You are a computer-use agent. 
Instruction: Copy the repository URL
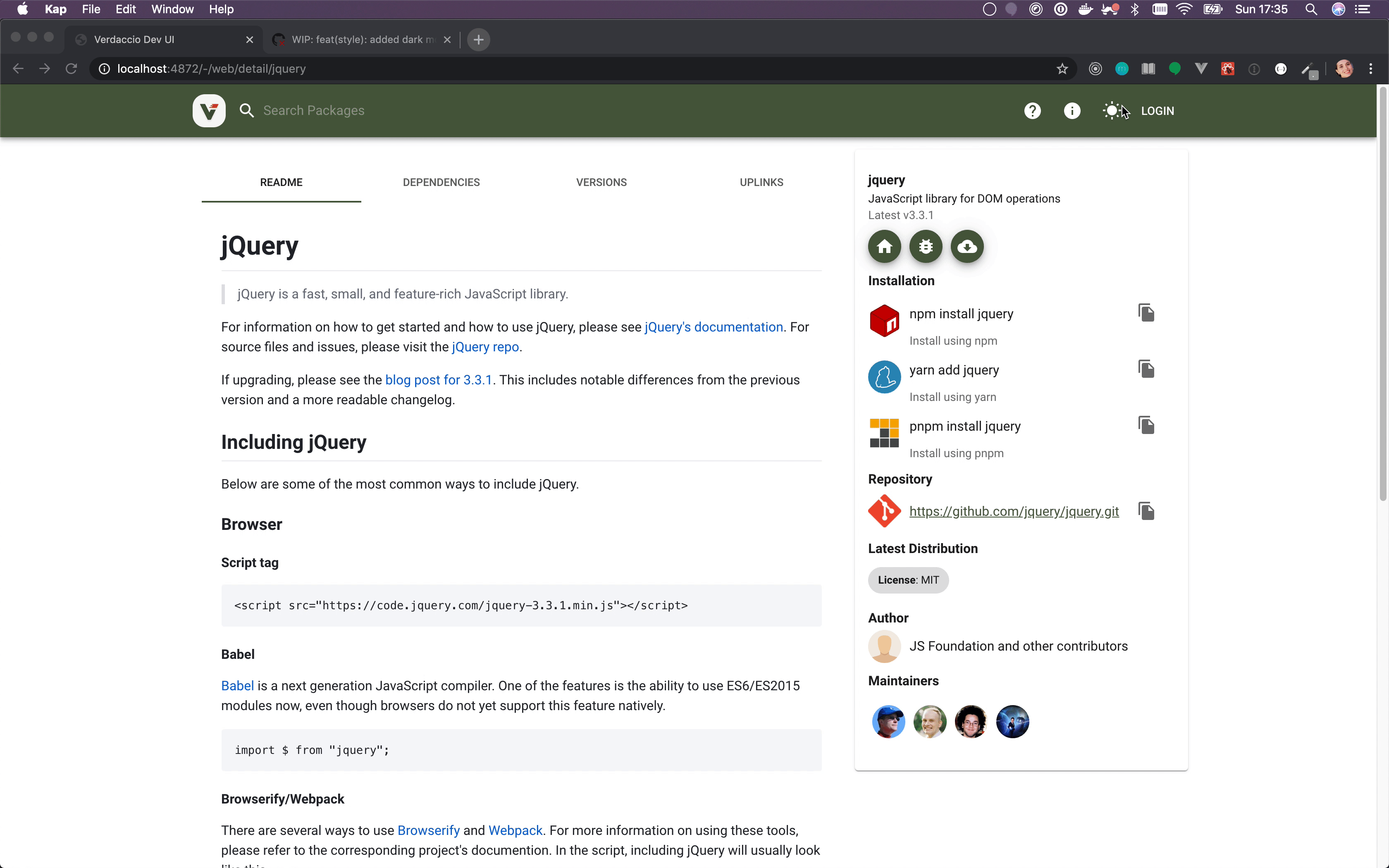1146,511
